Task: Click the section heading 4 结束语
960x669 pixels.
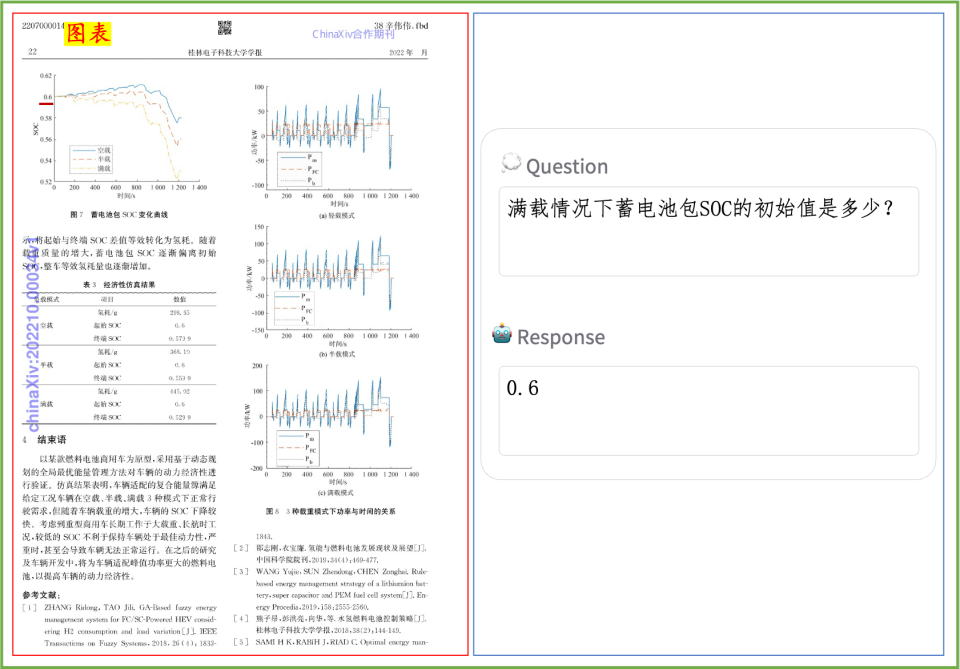Action: point(44,439)
